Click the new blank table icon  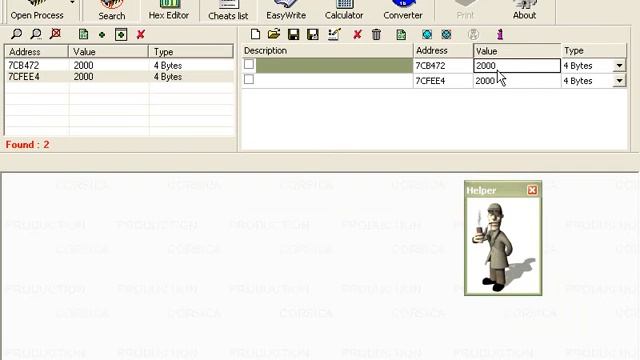tap(255, 34)
